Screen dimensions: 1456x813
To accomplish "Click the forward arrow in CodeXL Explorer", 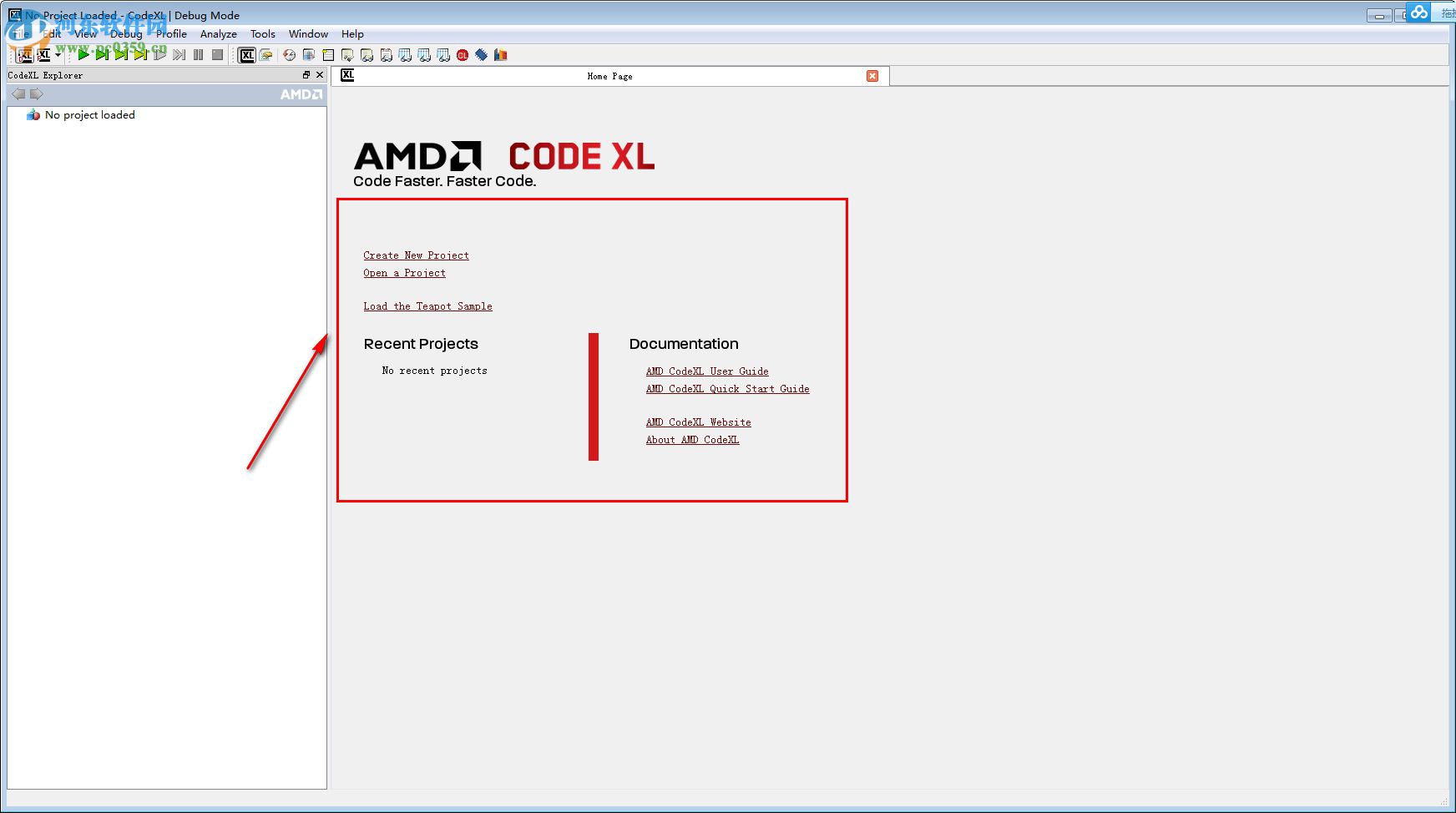I will coord(36,94).
